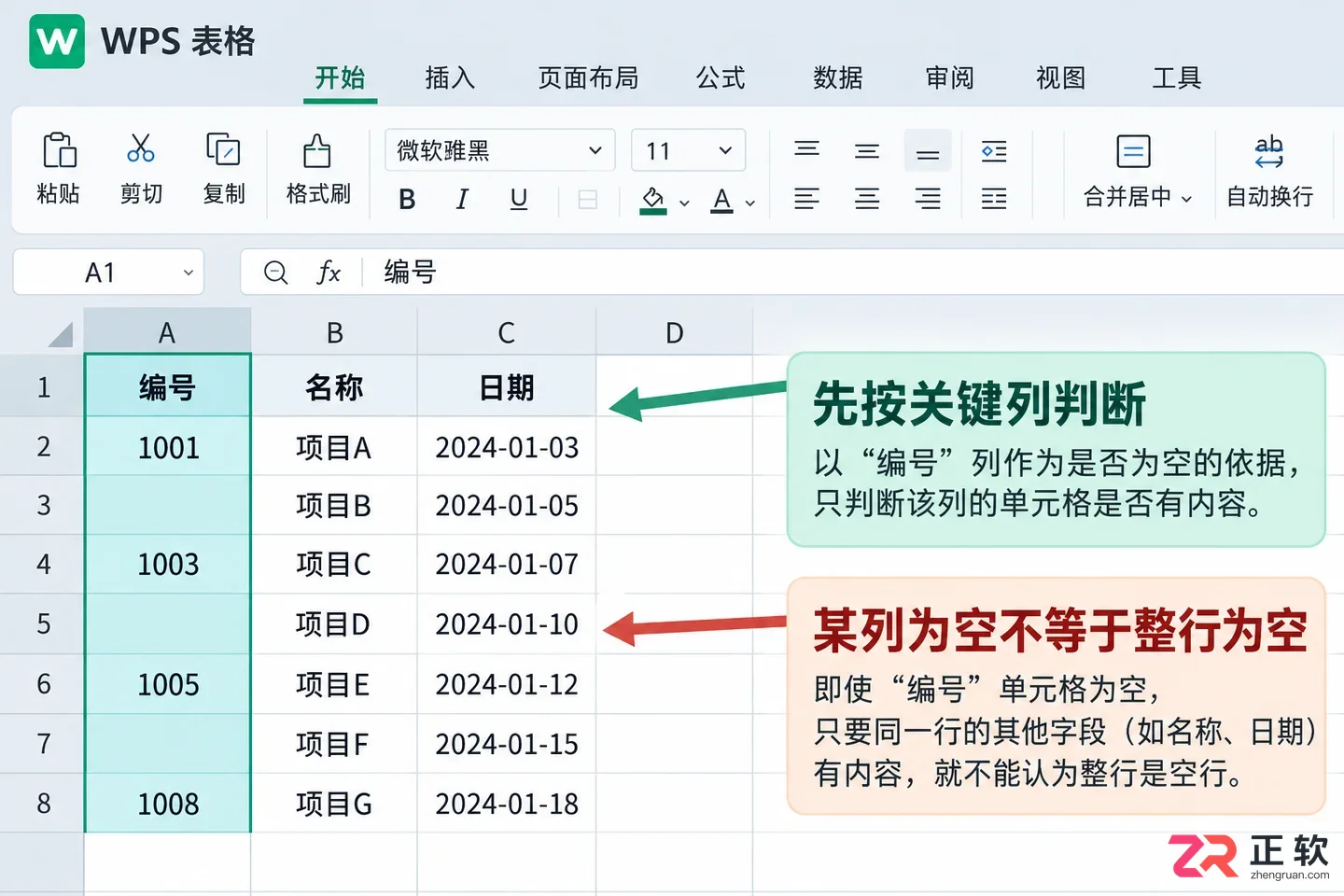Click the Copy (复制) icon

[223, 149]
